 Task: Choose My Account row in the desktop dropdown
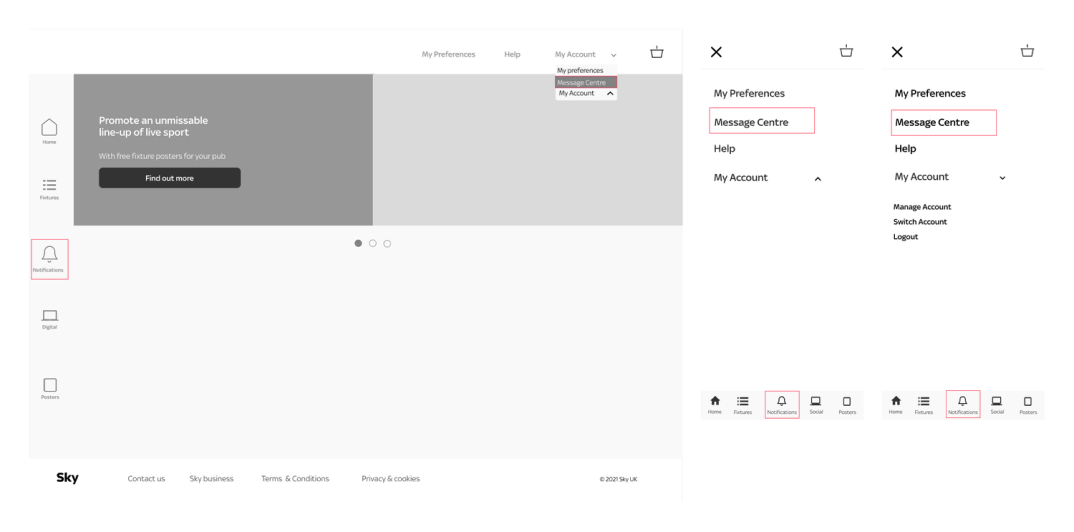[x=586, y=93]
